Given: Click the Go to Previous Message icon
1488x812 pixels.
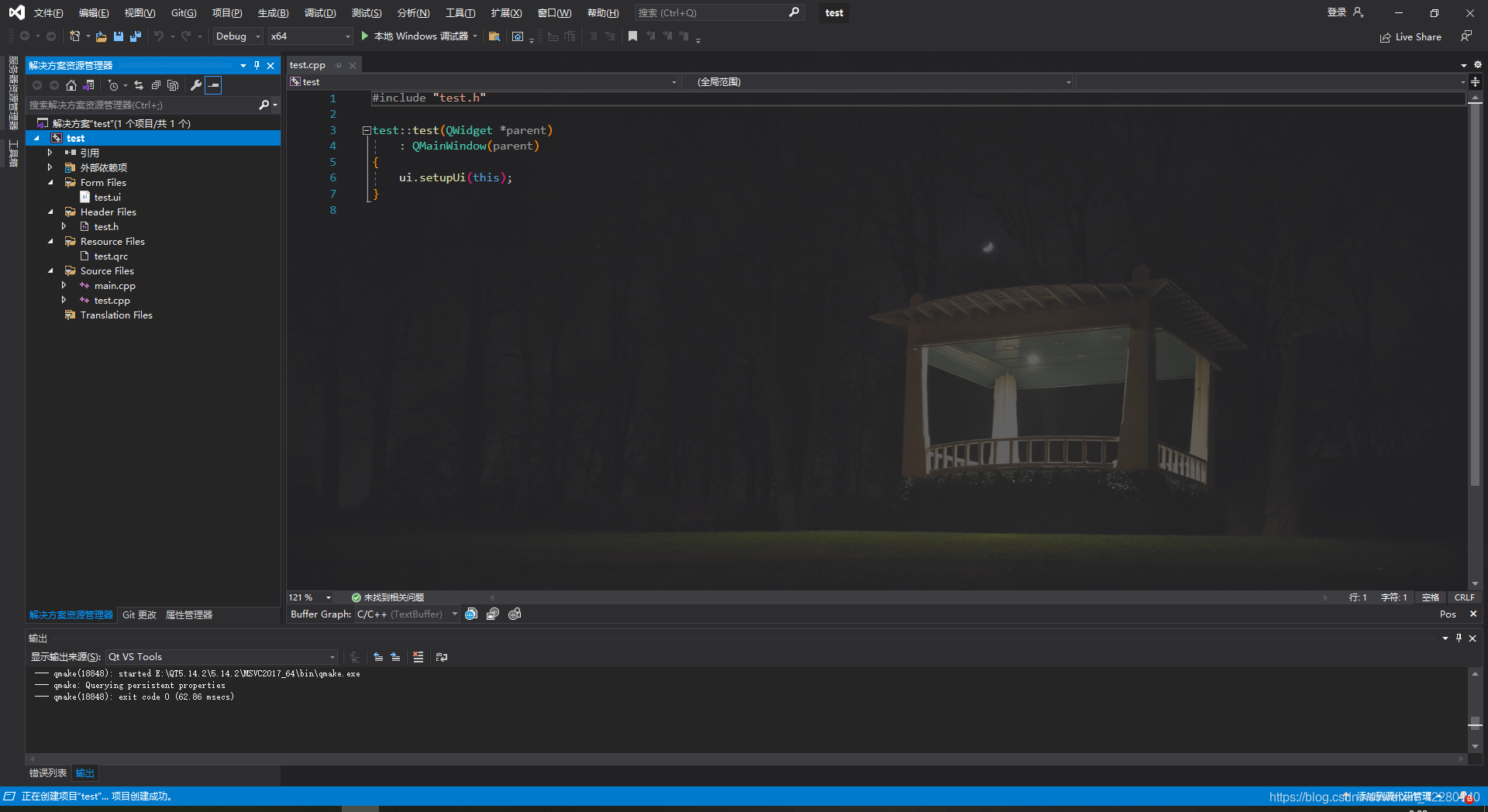Looking at the screenshot, I should 378,657.
